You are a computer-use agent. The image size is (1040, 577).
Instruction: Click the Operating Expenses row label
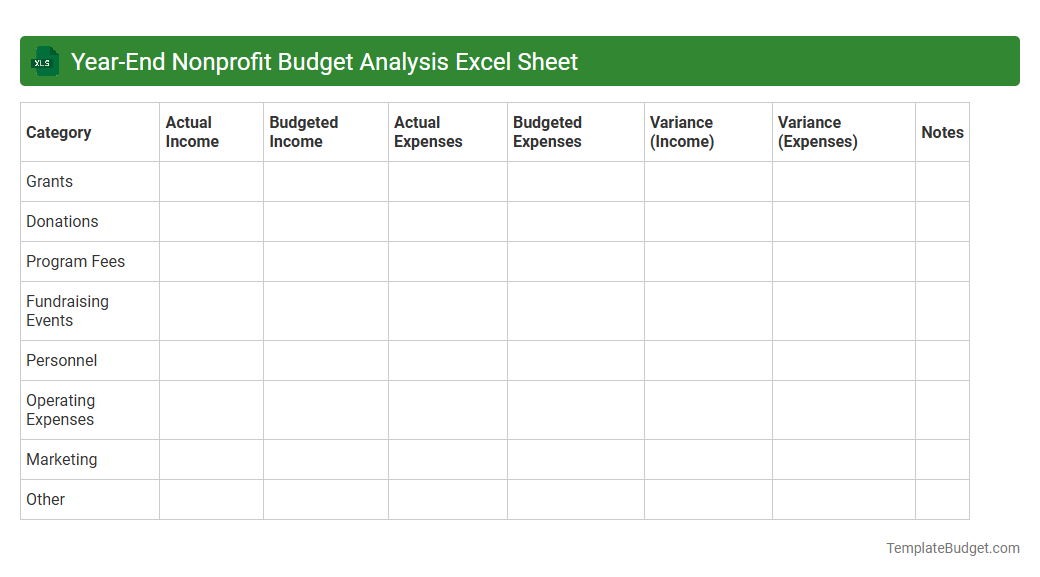(61, 410)
